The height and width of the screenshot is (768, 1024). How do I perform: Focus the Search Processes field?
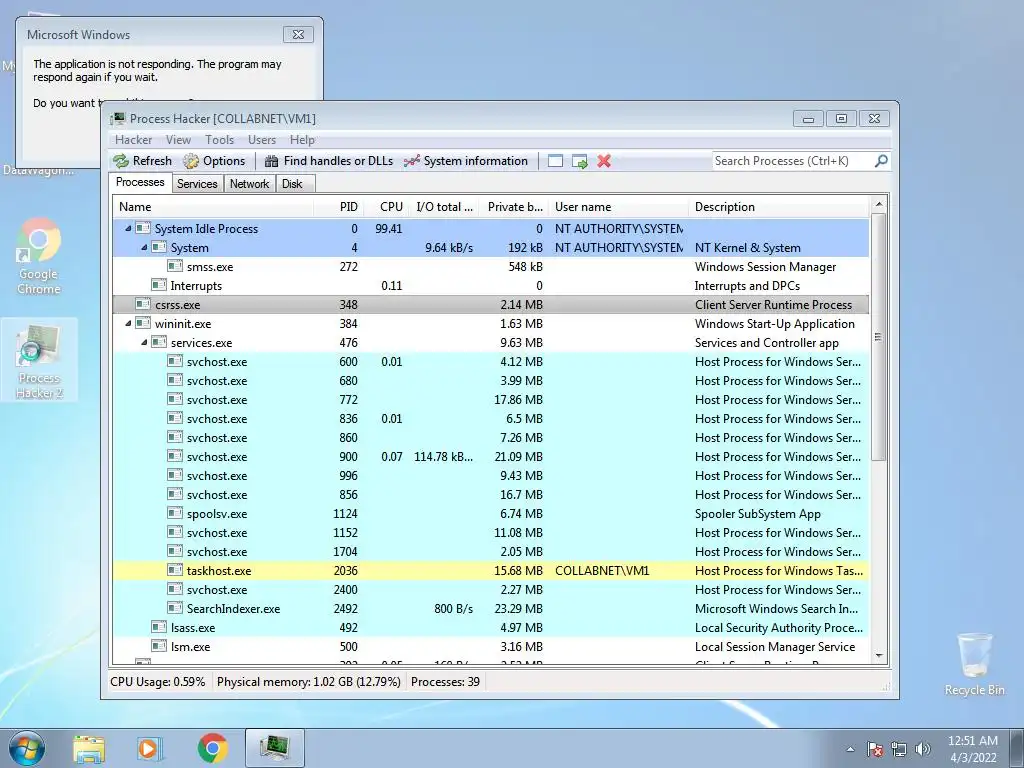793,161
